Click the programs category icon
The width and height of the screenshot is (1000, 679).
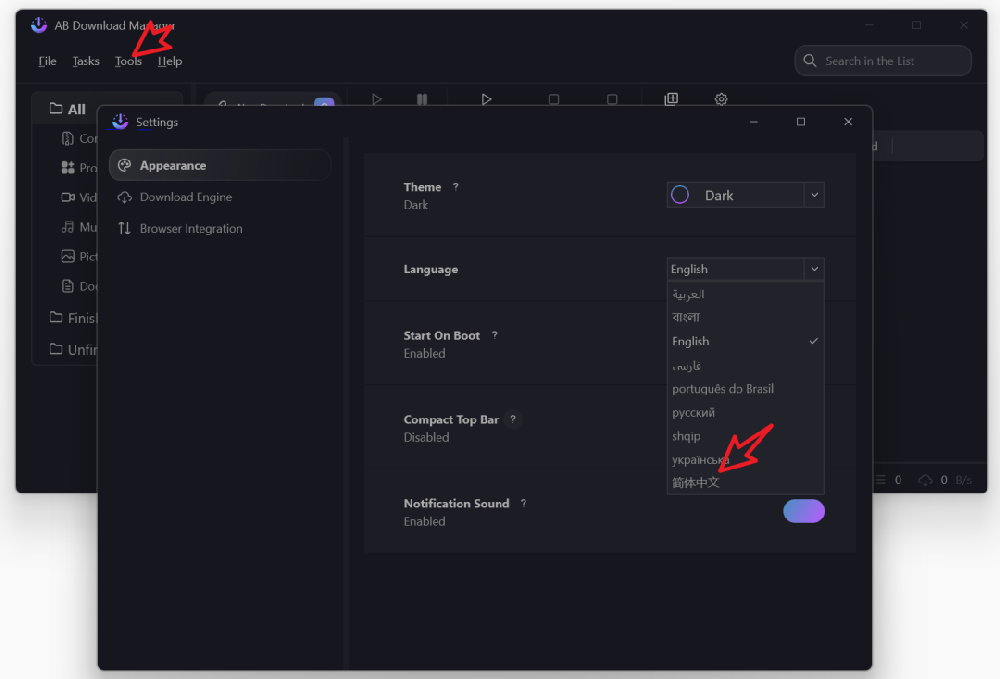(68, 168)
